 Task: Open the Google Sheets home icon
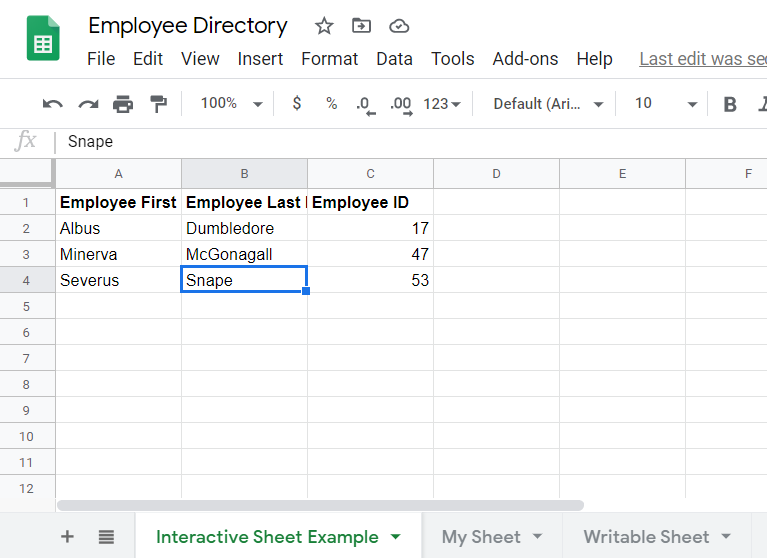pos(43,42)
